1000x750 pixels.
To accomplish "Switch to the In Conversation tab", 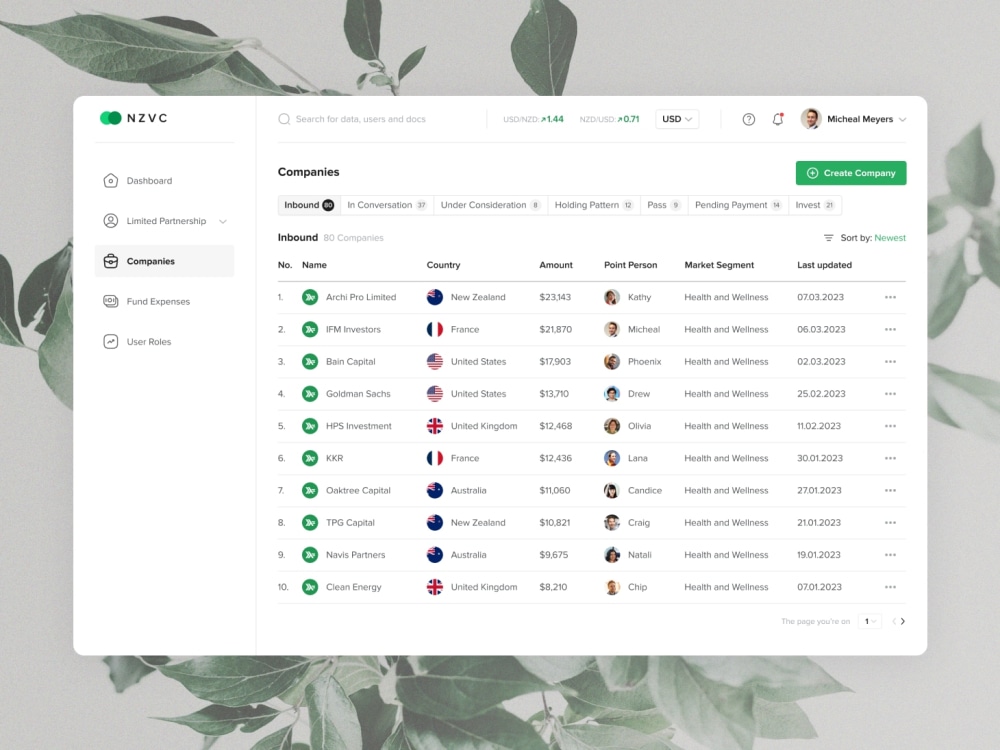I will click(386, 205).
